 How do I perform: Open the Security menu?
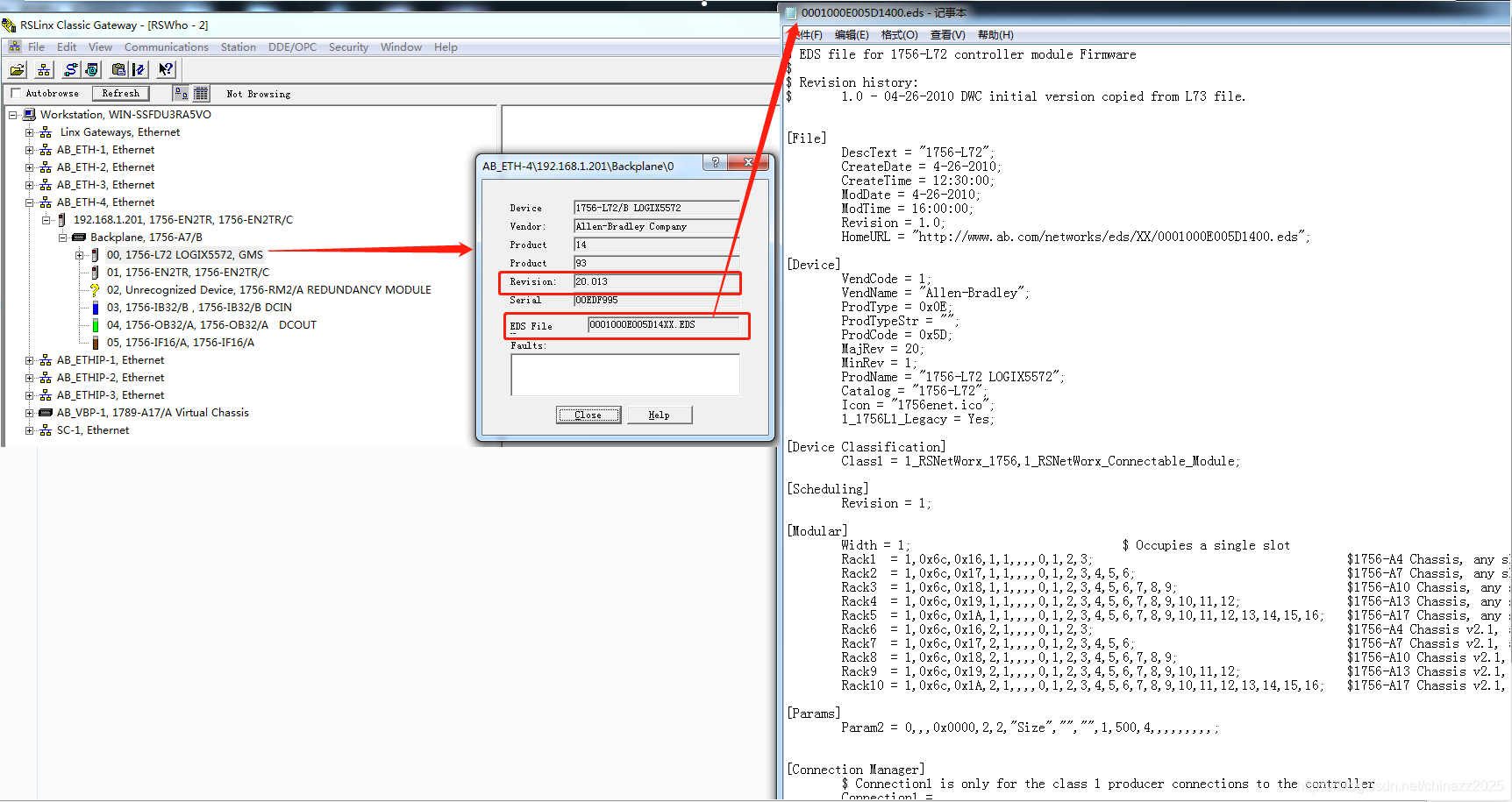[x=348, y=47]
